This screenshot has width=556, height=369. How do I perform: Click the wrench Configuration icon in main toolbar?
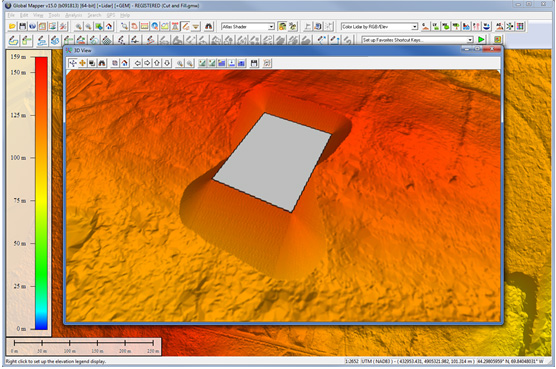pos(63,26)
